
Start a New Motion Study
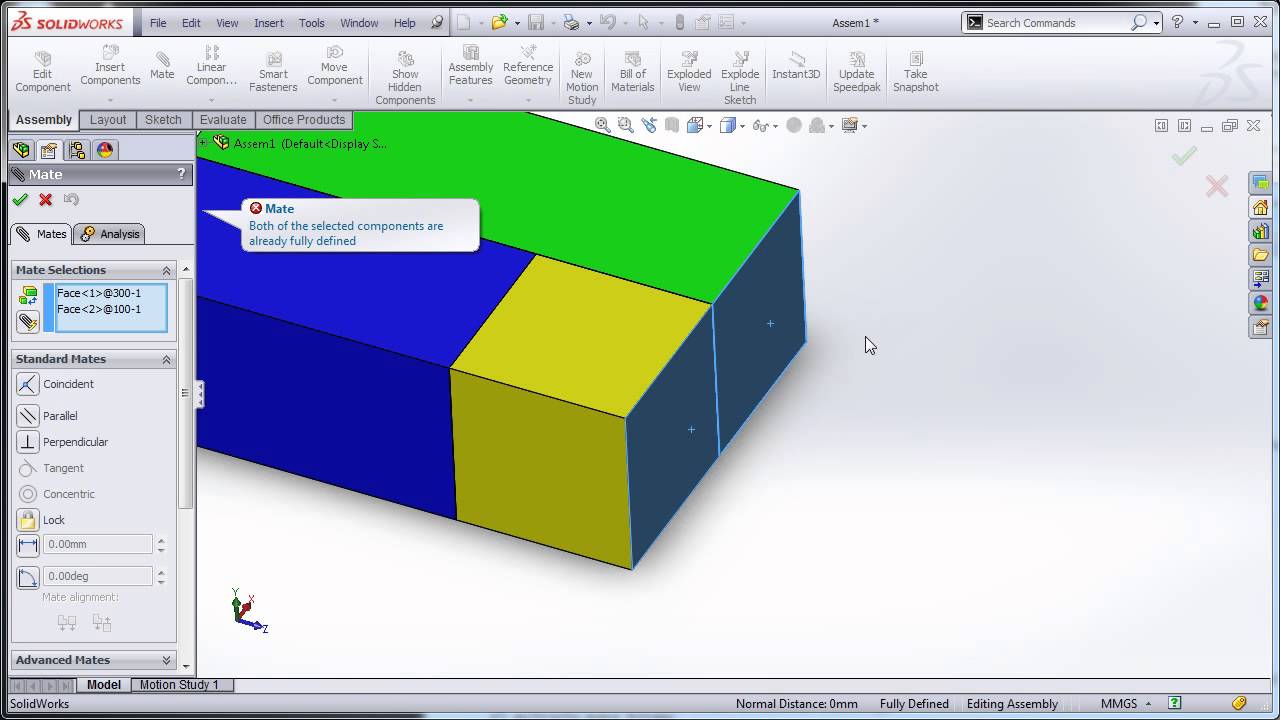(582, 78)
